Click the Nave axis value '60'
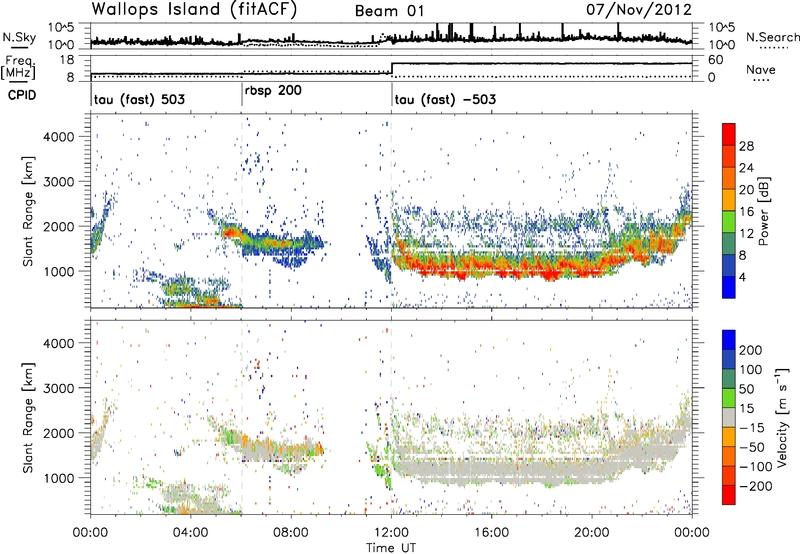This screenshot has height=554, width=800. [x=716, y=60]
